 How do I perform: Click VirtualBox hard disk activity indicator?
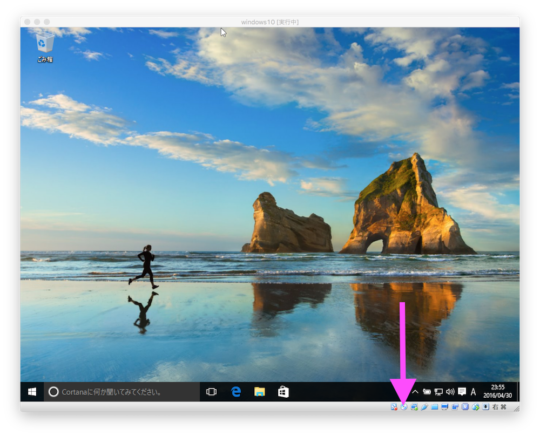pos(394,407)
